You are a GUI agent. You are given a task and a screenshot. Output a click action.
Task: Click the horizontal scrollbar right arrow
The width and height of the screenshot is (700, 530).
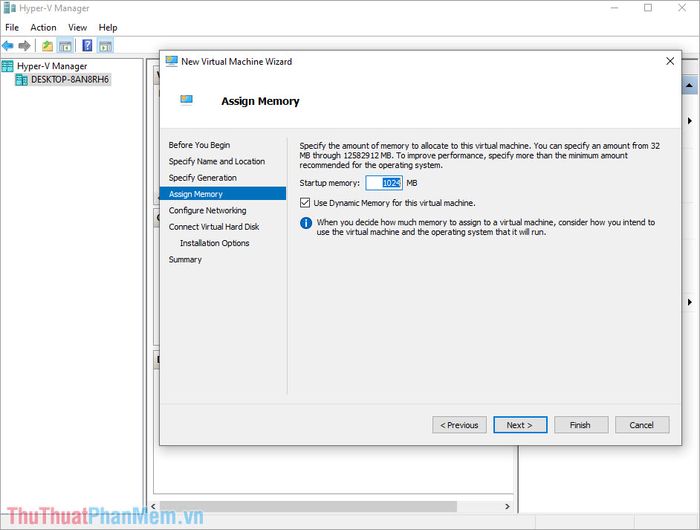507,506
